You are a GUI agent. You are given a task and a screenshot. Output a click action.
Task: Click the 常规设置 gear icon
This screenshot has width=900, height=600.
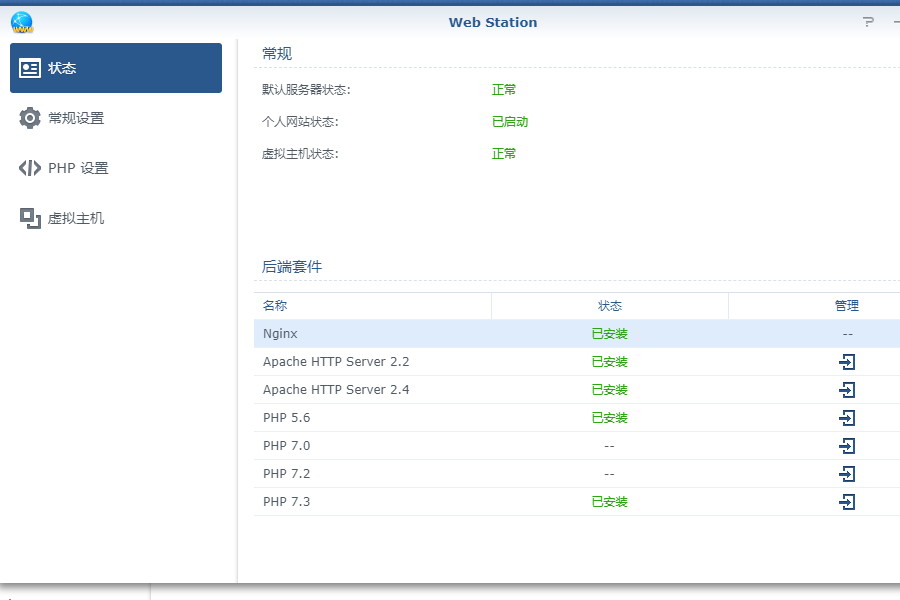pos(30,117)
